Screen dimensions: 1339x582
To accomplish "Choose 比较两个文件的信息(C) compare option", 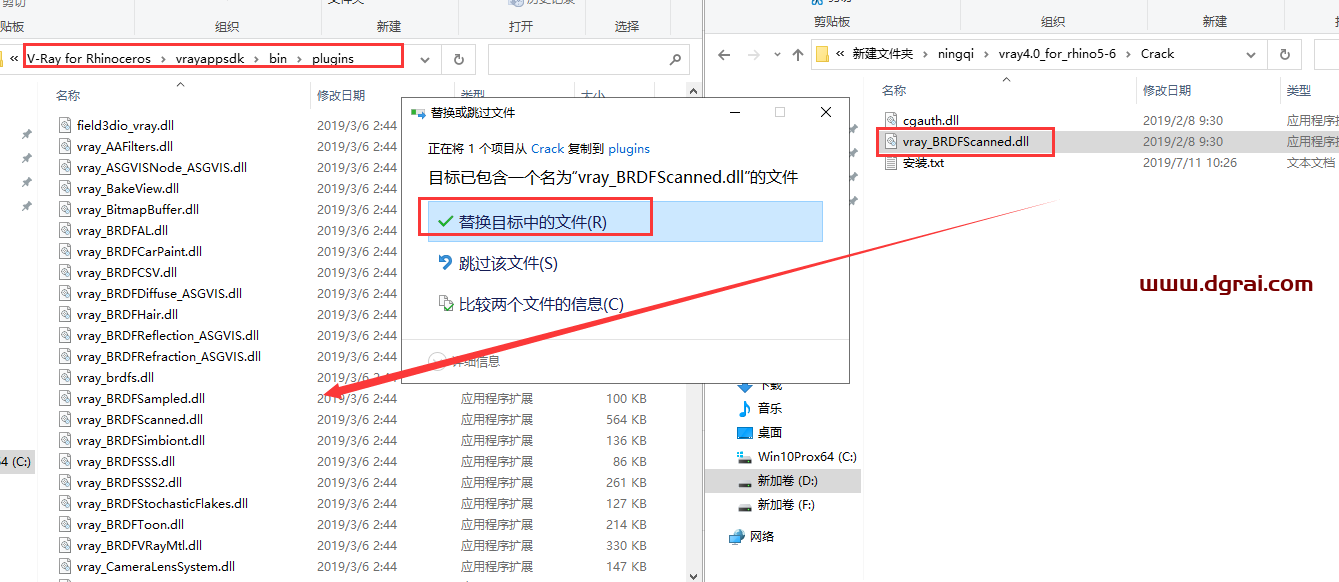I will coord(540,304).
